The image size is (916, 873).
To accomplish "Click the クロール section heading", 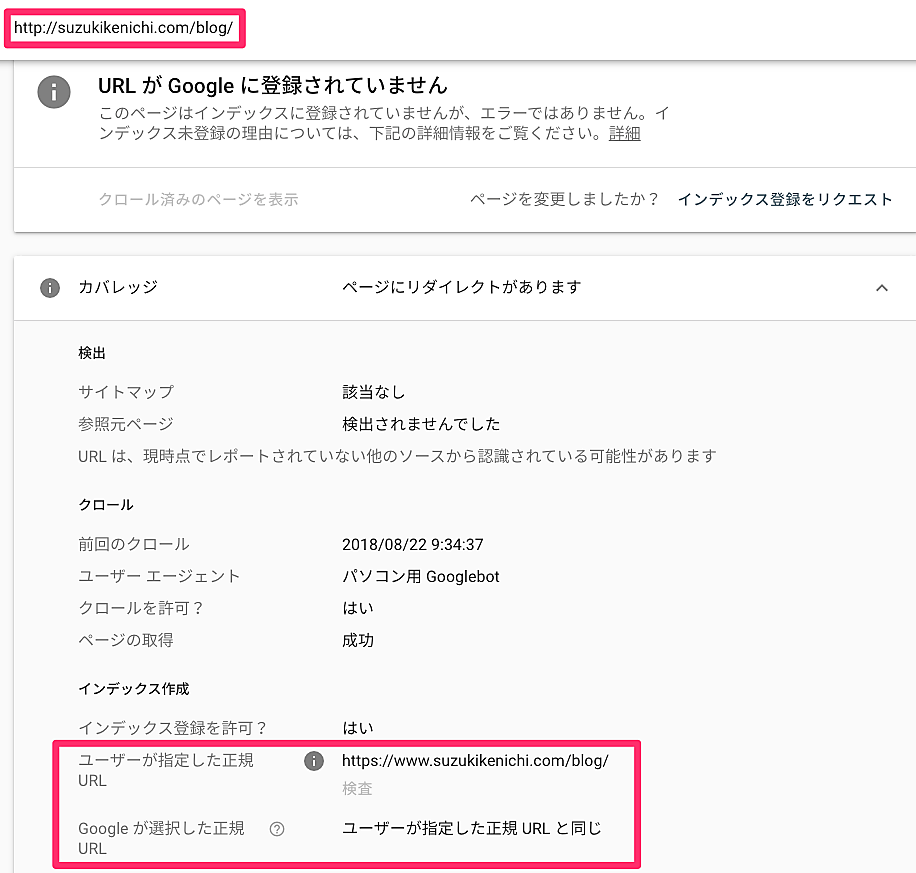I will pyautogui.click(x=106, y=505).
